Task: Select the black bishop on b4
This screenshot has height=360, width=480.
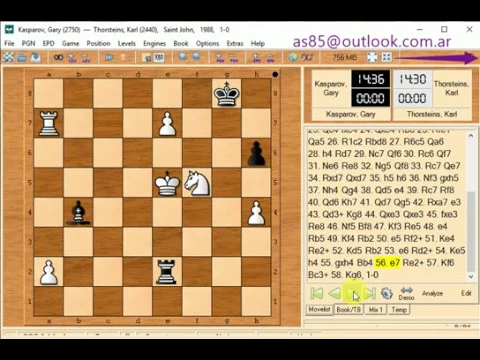Action: tap(78, 212)
